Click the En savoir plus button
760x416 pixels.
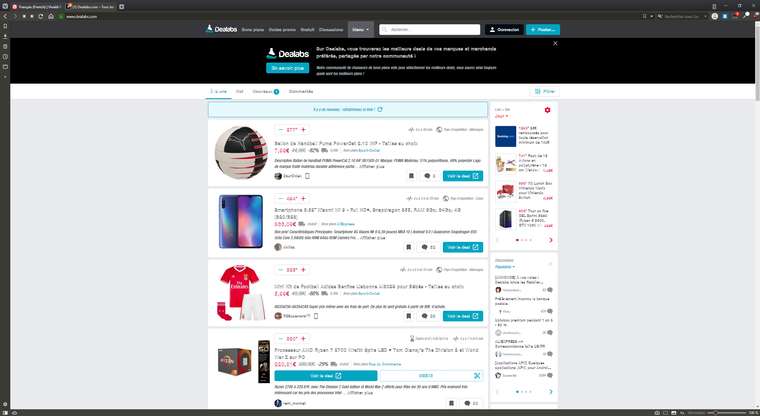tap(287, 68)
